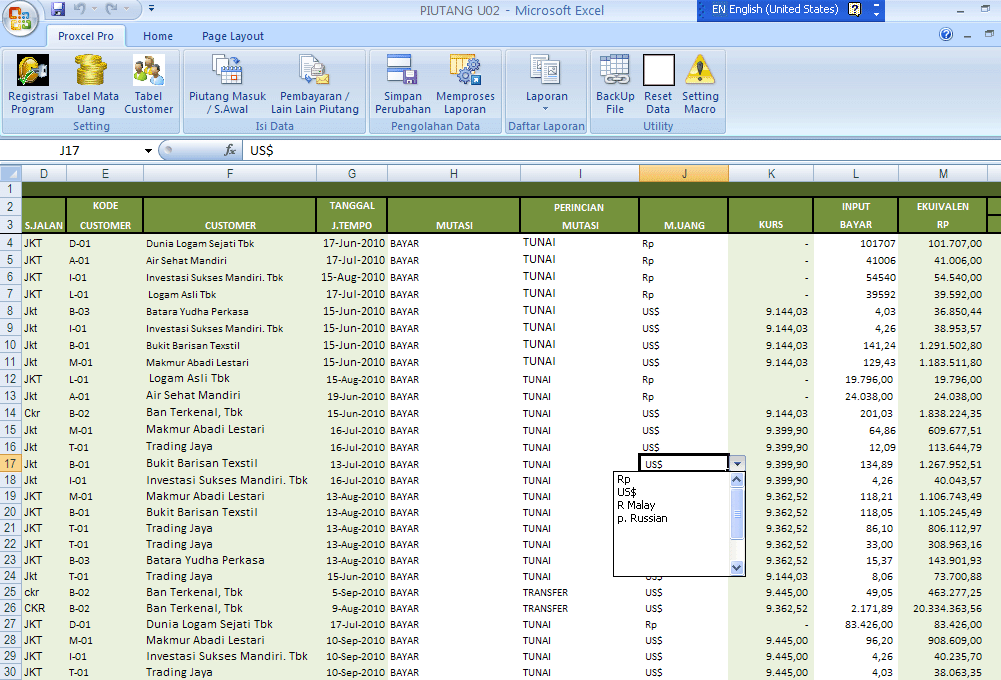
Task: Click the currency list scrollbar thumb
Action: click(737, 513)
